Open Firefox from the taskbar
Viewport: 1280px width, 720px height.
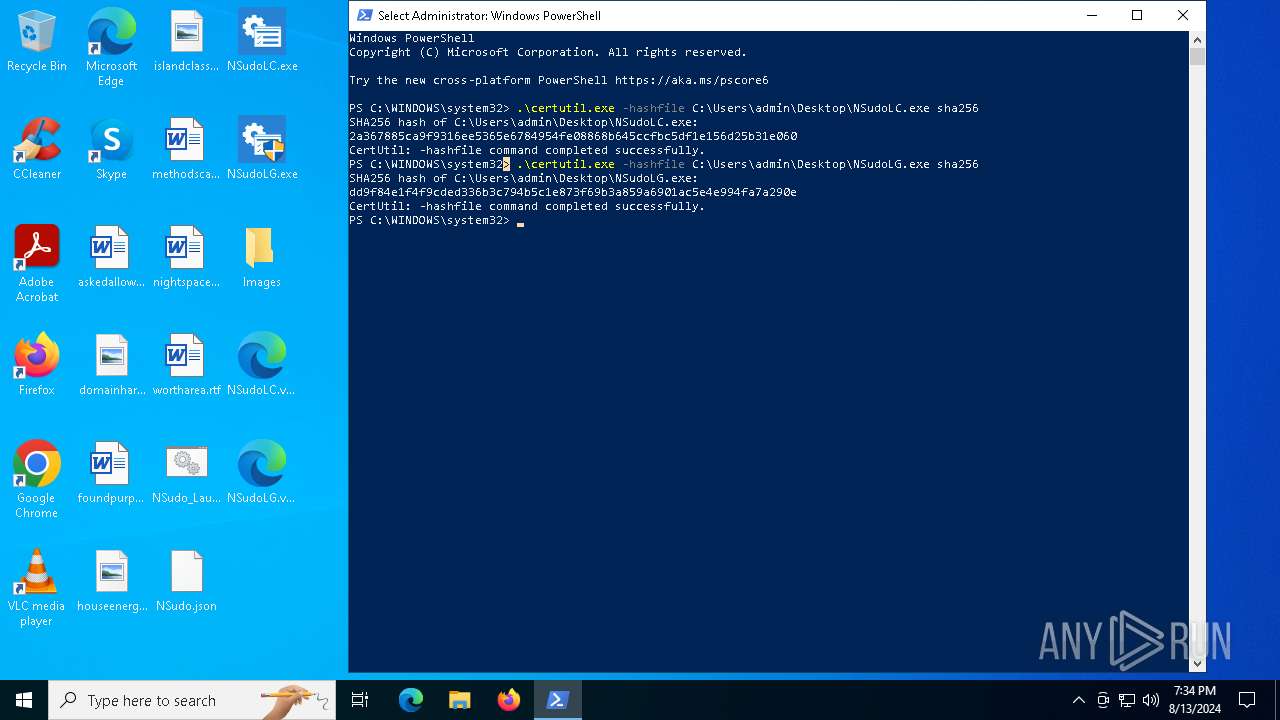pos(509,700)
